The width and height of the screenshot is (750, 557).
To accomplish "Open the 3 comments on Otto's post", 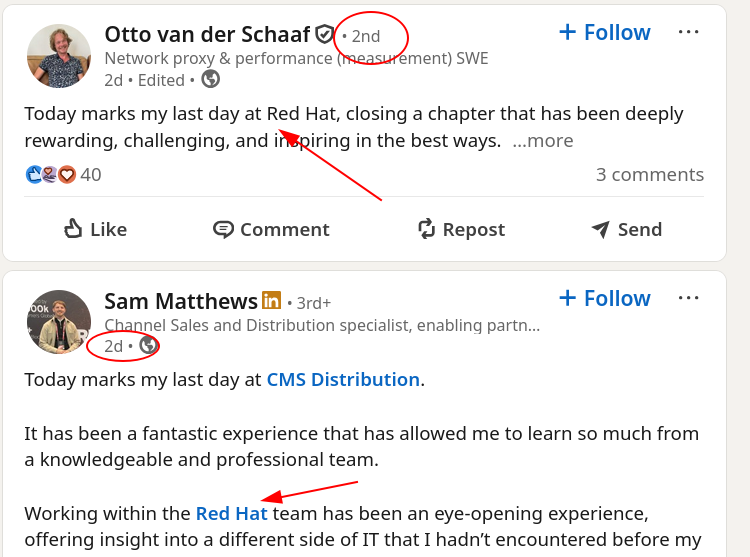I will click(x=650, y=175).
